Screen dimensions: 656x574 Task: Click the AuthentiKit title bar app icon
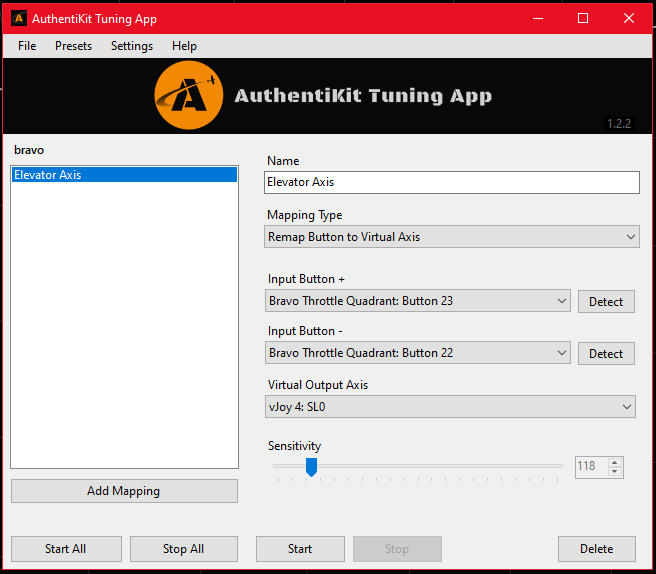pos(19,18)
